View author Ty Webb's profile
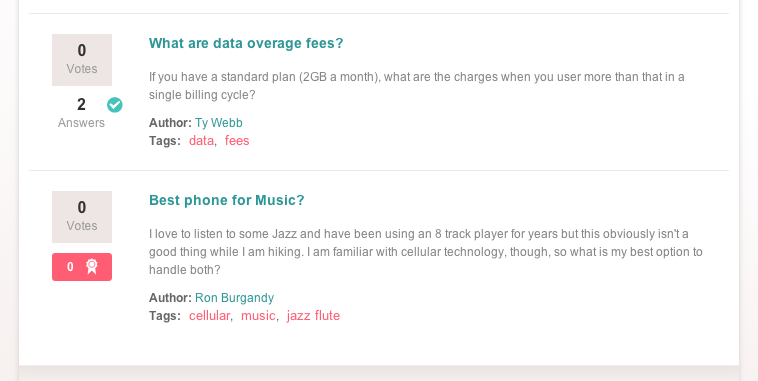This screenshot has width=758, height=381. [x=219, y=123]
